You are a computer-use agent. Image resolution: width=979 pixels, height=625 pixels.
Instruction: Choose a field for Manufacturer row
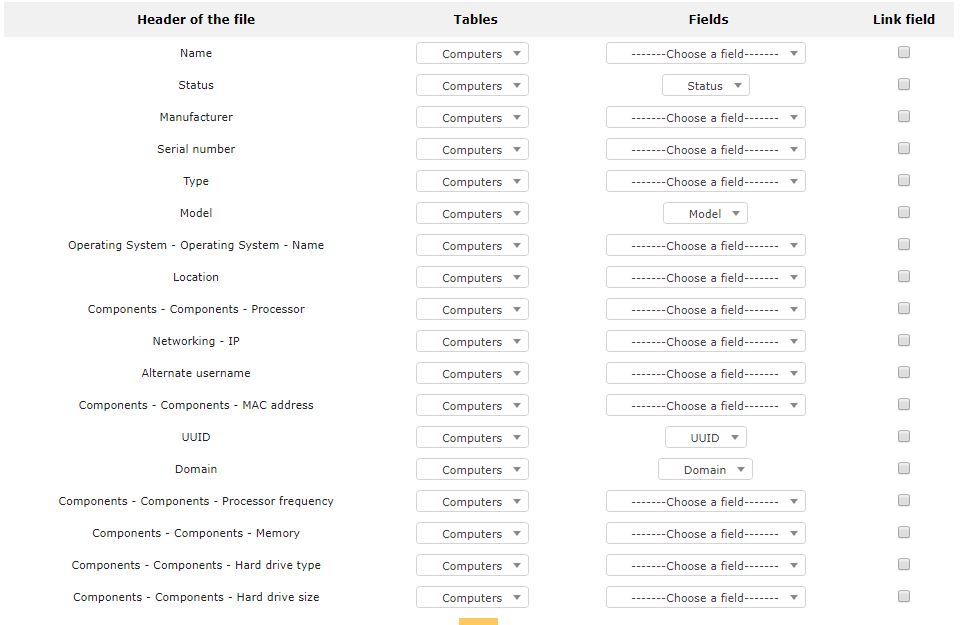706,117
